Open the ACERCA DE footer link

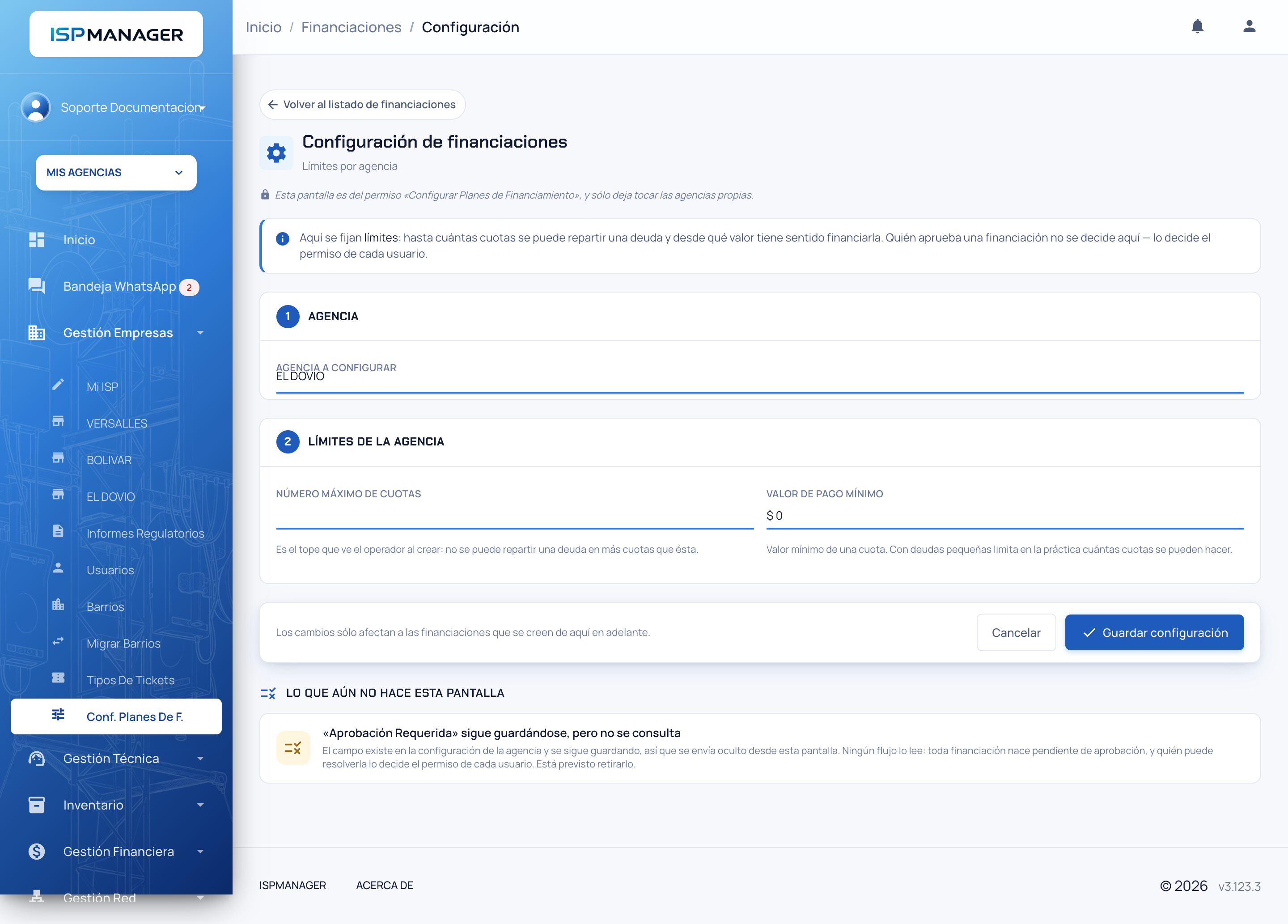(x=385, y=886)
